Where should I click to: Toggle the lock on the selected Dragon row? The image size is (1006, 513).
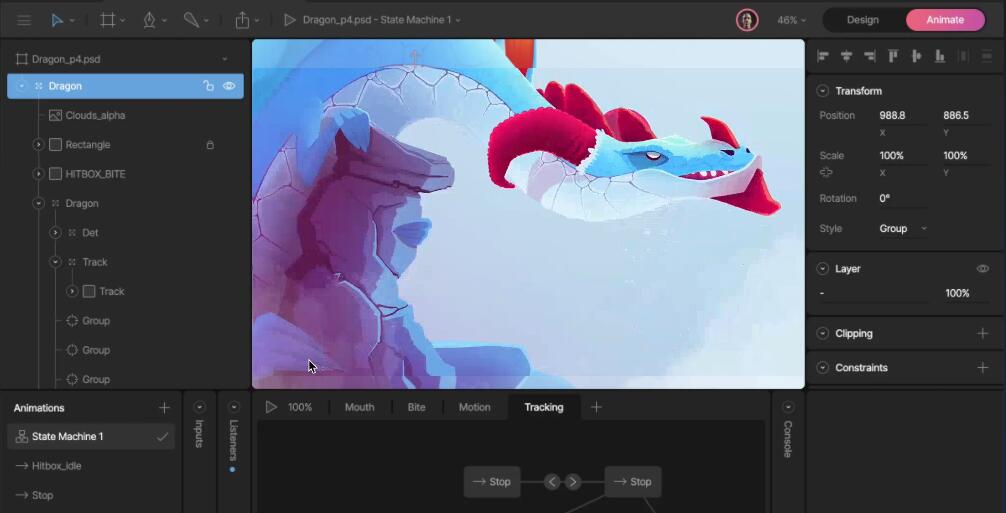208,86
